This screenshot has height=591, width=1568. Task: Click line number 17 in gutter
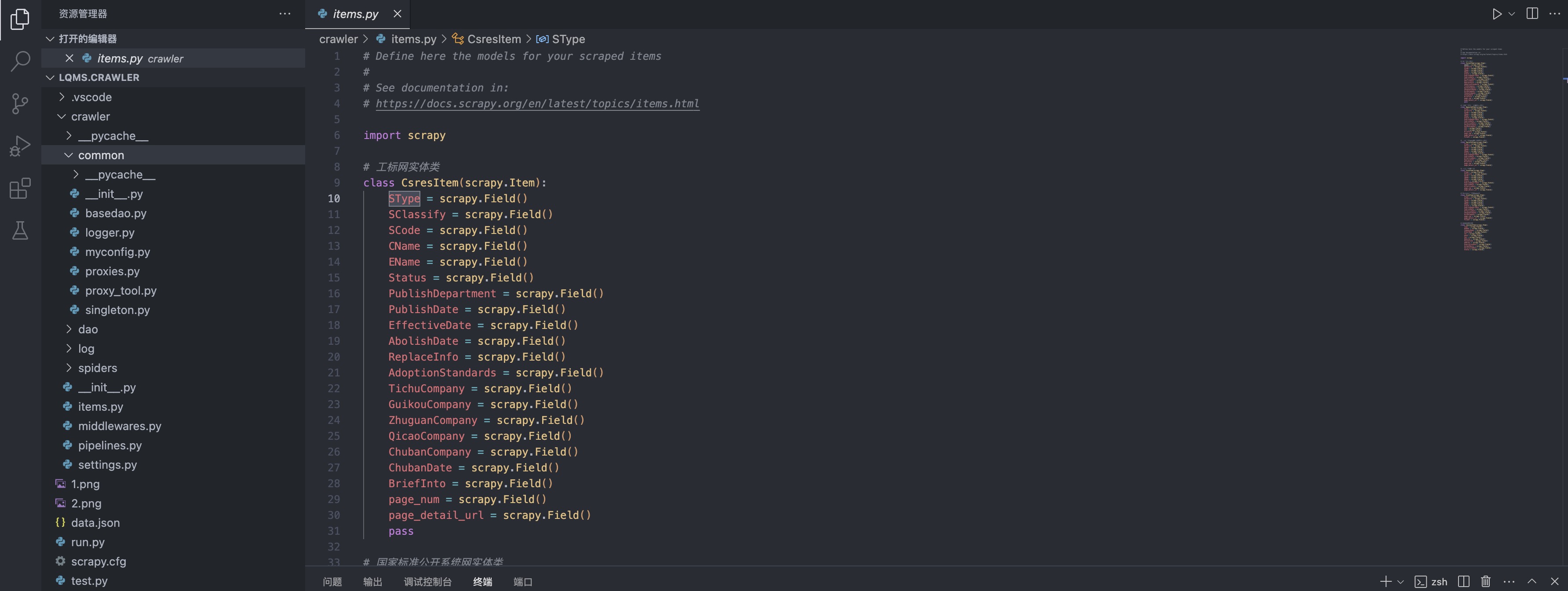334,309
